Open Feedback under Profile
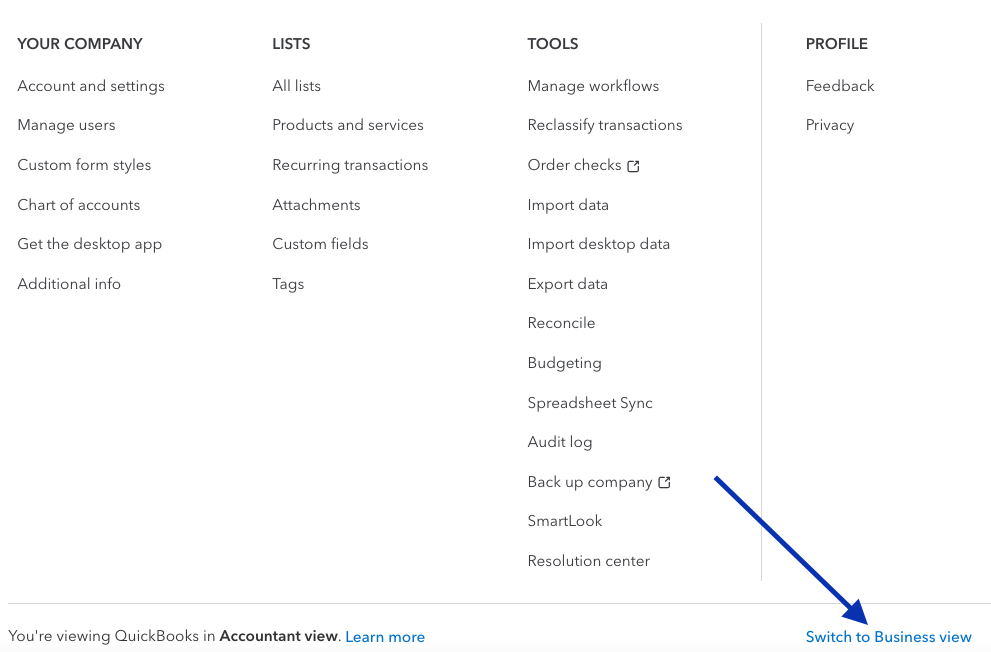The height and width of the screenshot is (652, 991). pyautogui.click(x=840, y=86)
